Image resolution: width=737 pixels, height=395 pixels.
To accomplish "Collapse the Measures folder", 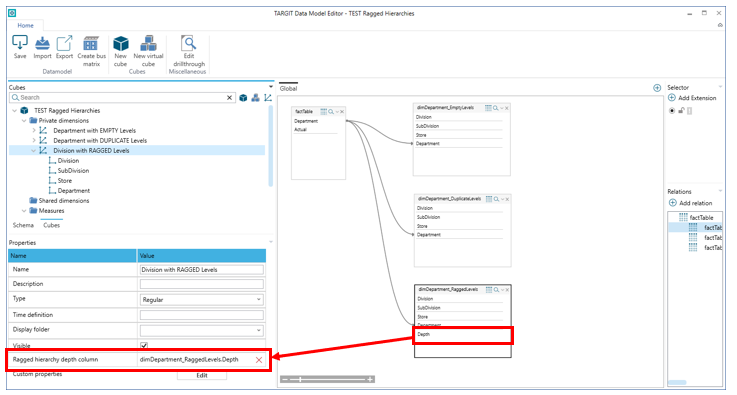I will 24,211.
